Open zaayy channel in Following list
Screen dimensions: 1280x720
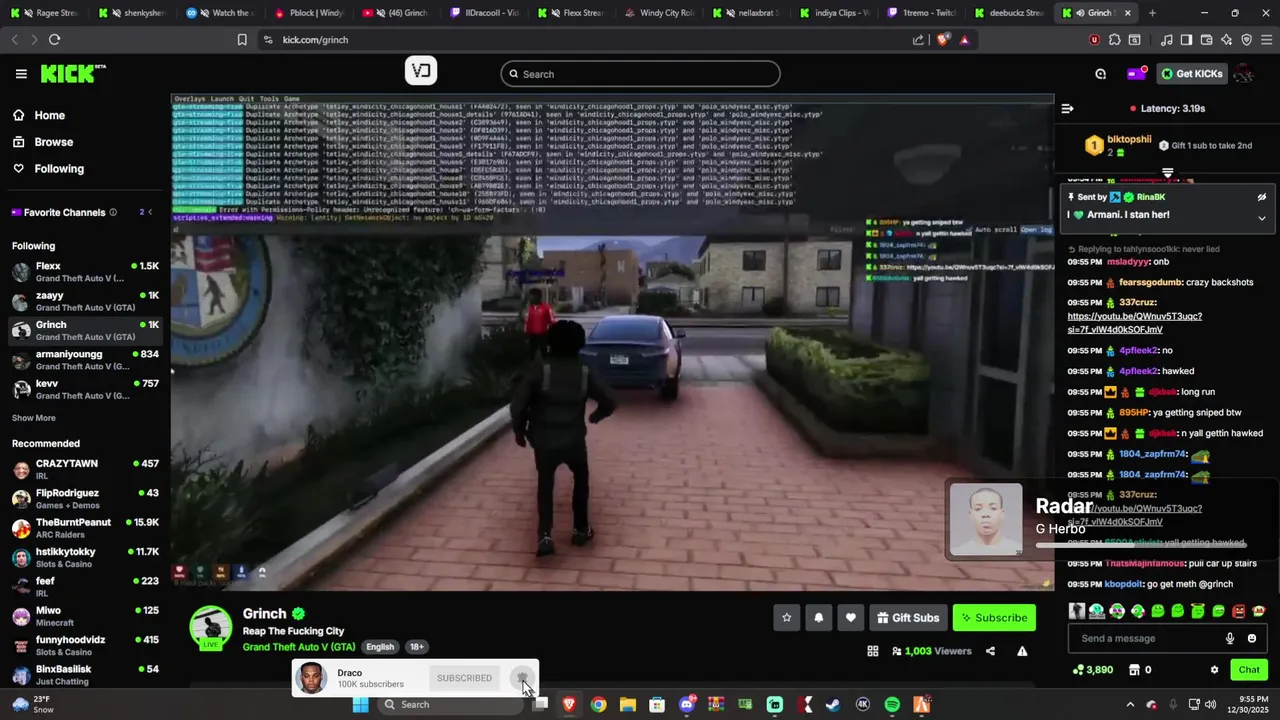click(85, 301)
